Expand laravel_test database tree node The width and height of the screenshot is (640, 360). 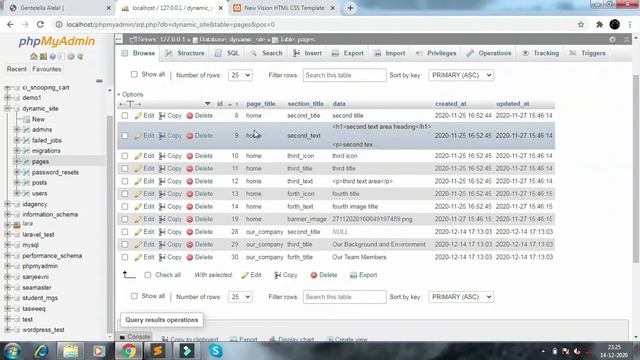(x=7, y=235)
